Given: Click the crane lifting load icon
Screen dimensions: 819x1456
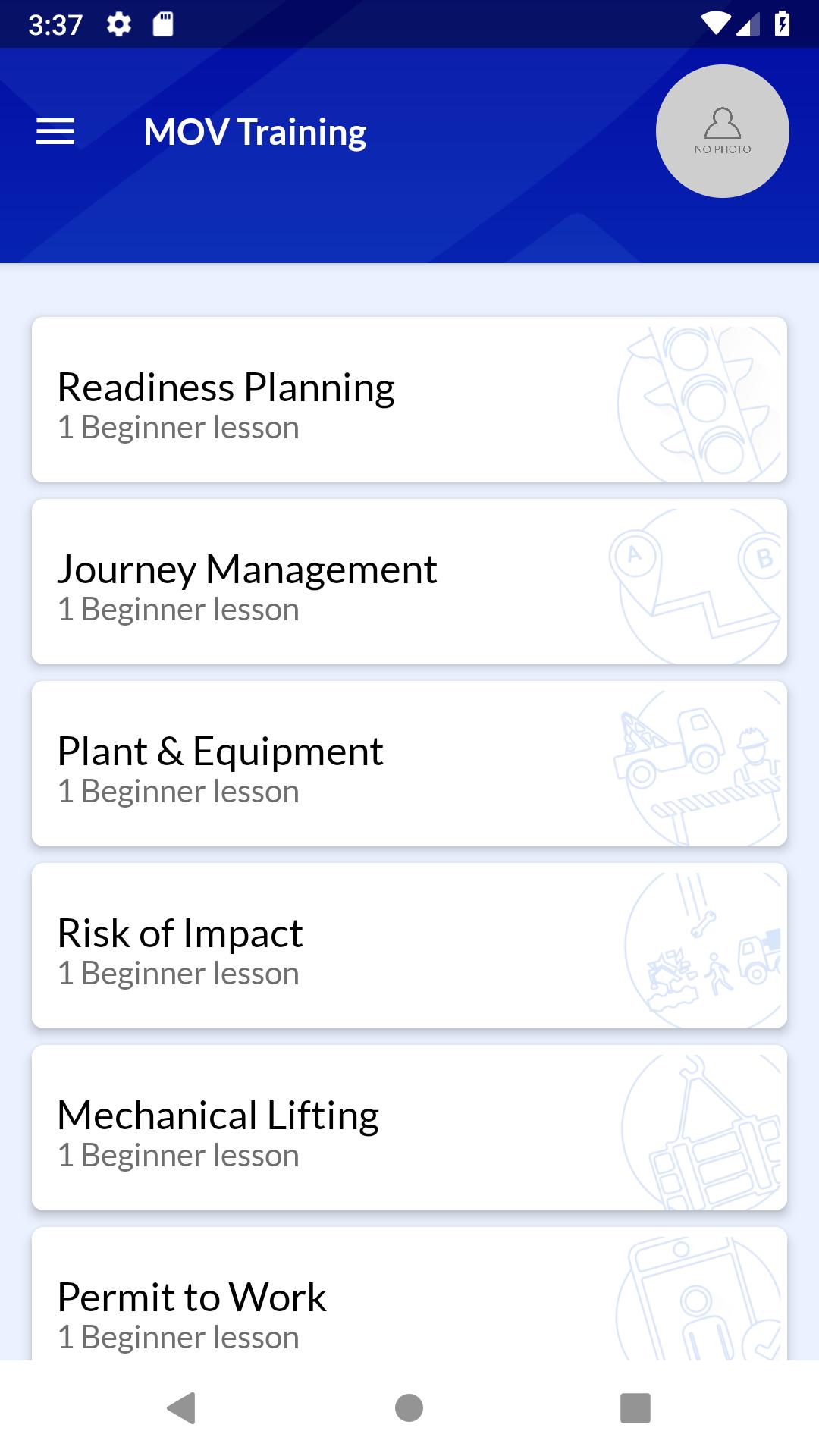Looking at the screenshot, I should pos(701,1132).
